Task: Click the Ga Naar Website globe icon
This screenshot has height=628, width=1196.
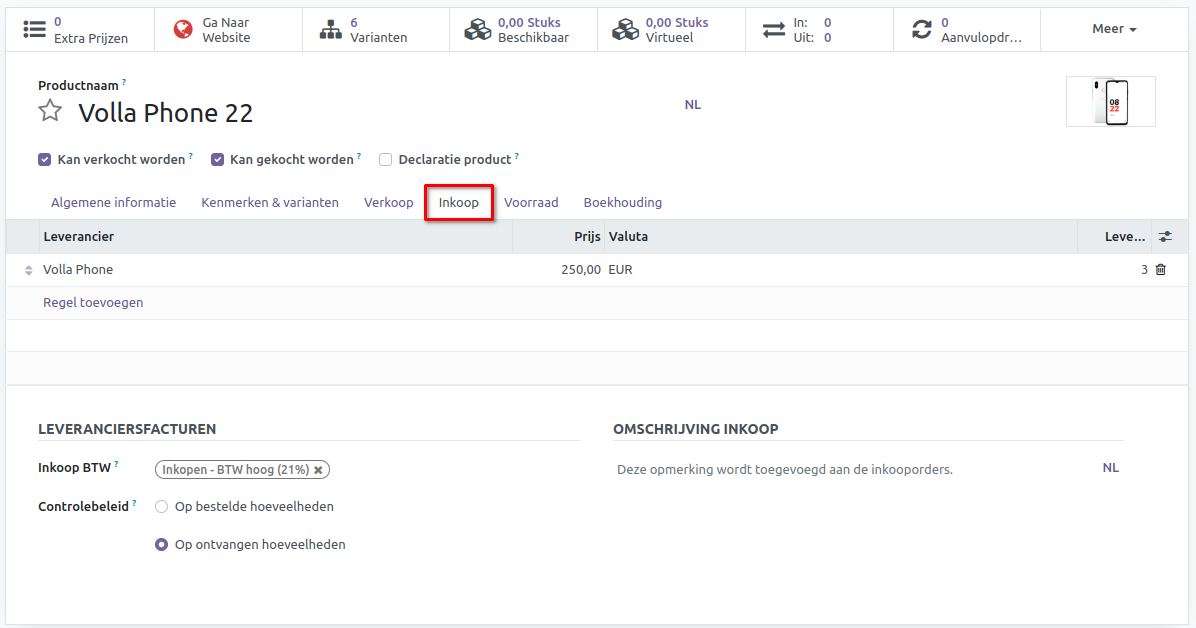Action: click(183, 30)
